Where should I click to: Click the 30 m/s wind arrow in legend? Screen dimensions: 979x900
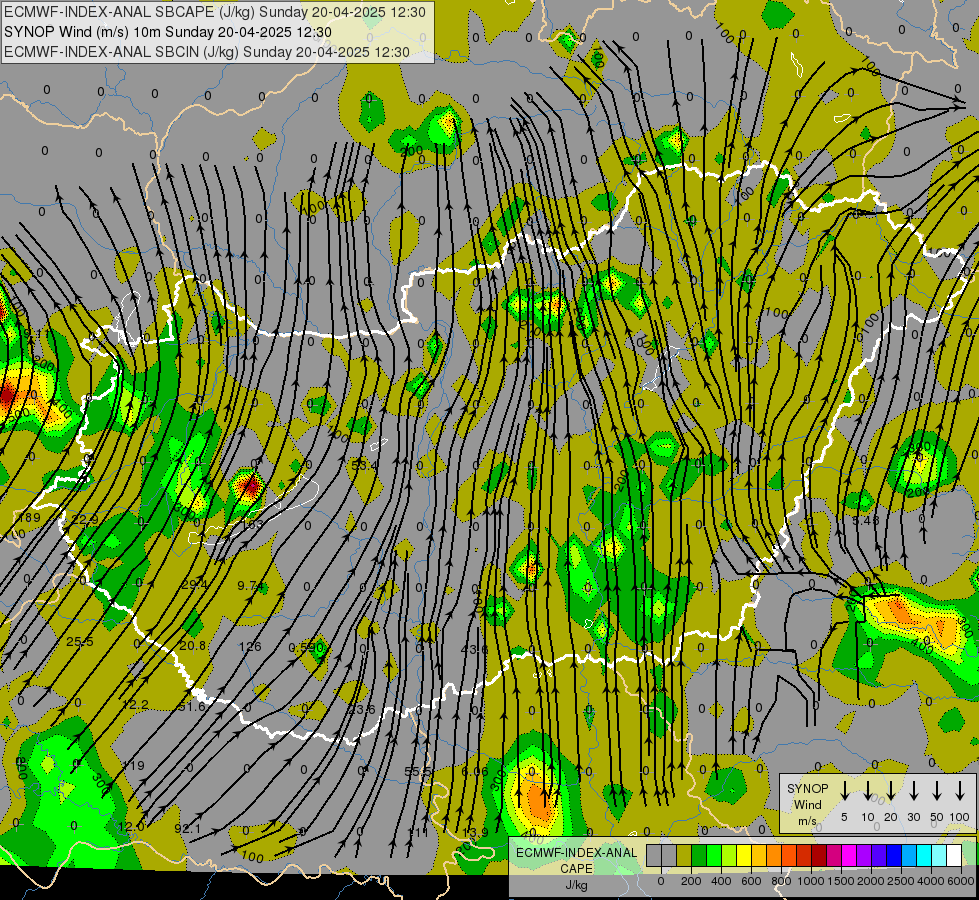pyautogui.click(x=913, y=791)
